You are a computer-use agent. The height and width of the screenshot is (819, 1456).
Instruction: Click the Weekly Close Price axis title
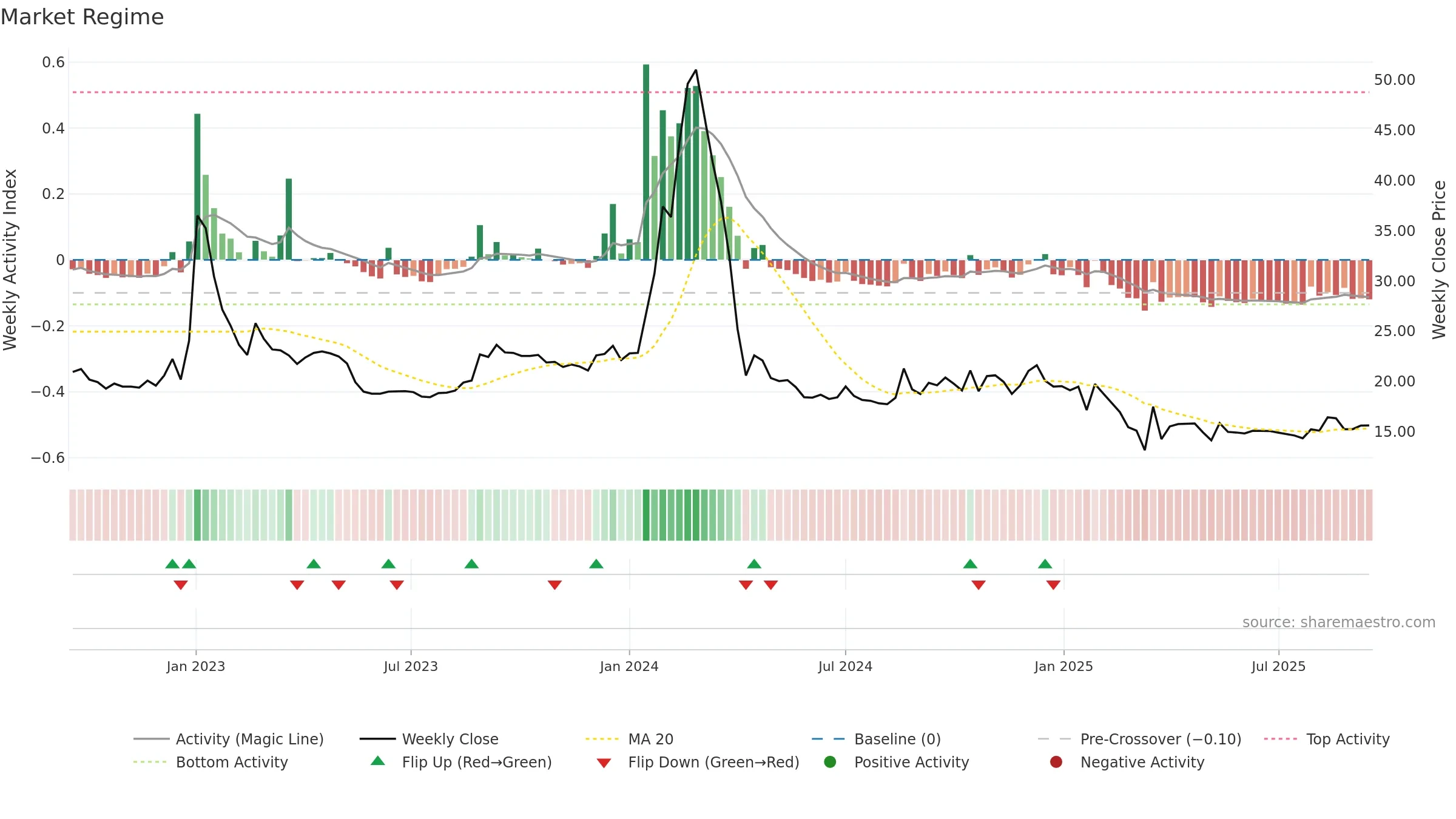pos(1439,260)
